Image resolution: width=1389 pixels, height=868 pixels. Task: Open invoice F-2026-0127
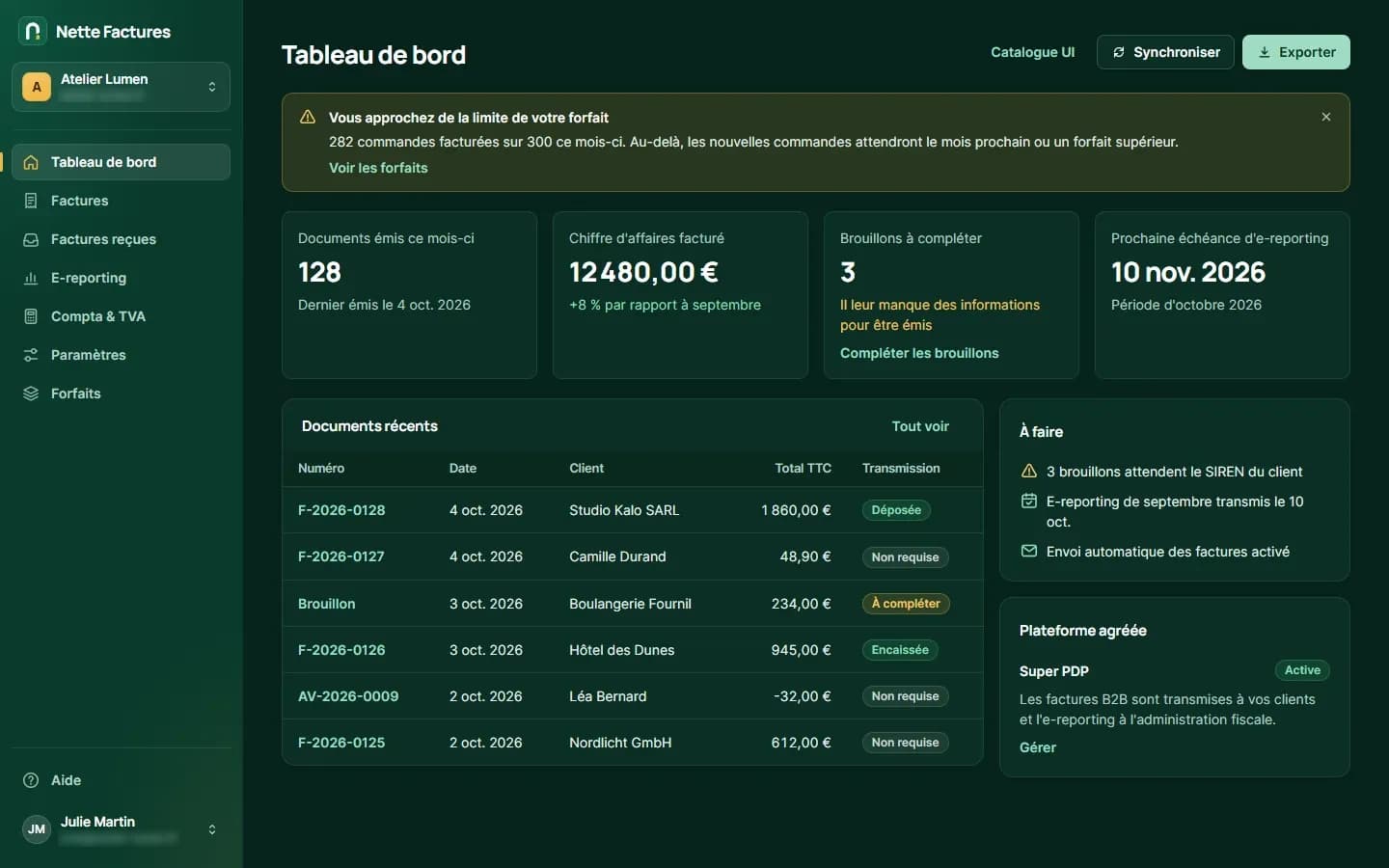pos(341,556)
